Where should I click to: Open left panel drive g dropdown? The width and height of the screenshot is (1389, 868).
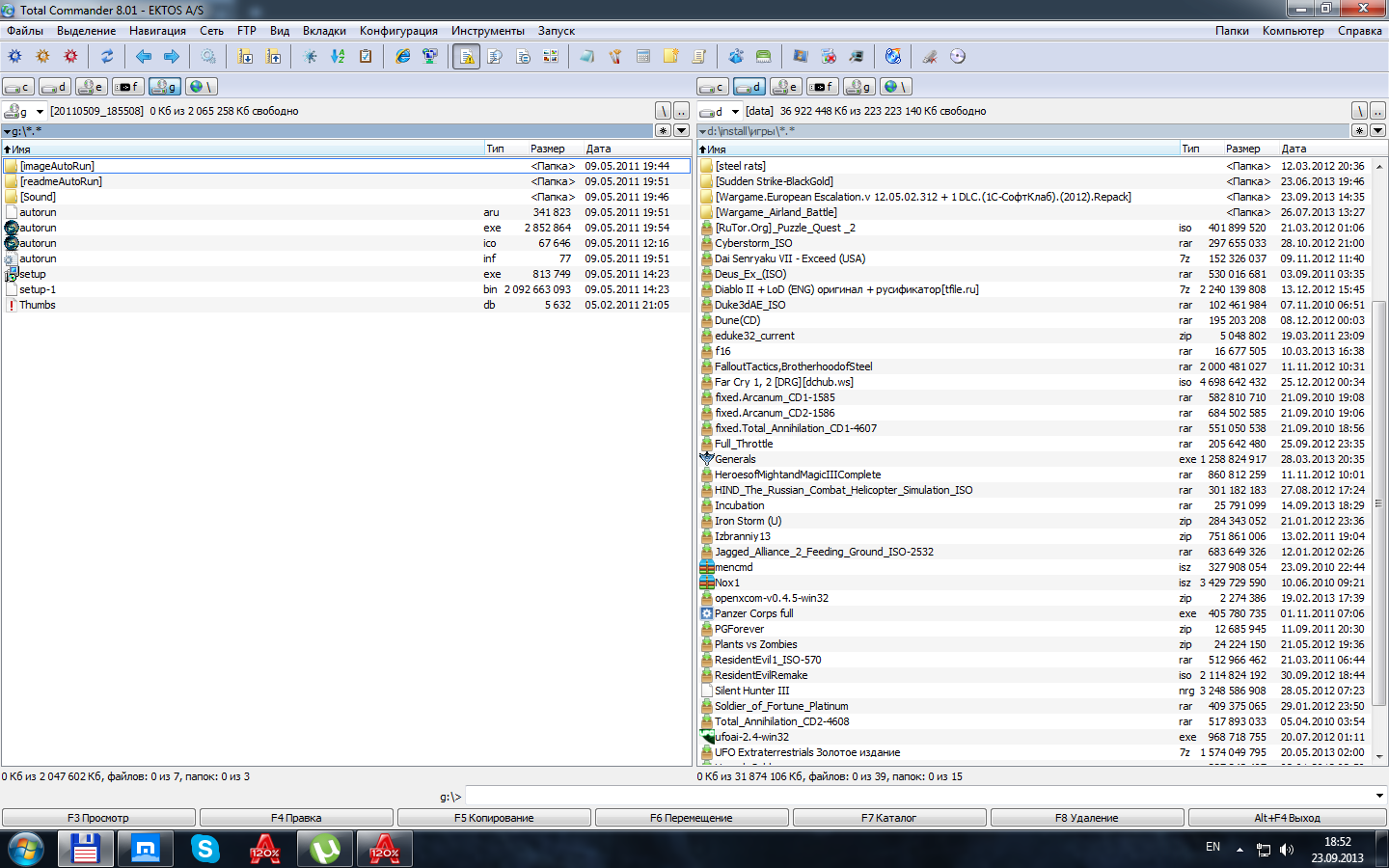[x=40, y=112]
